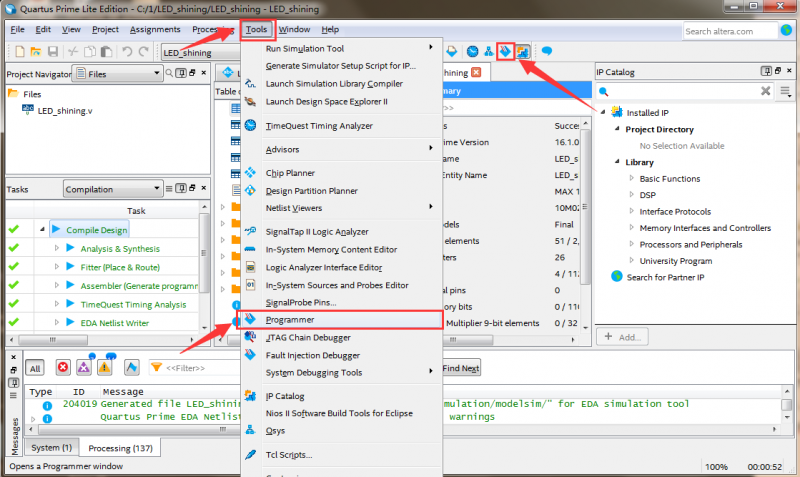Viewport: 800px width, 477px height.
Task: Open the Netlist Viewers submenu
Action: pos(340,208)
